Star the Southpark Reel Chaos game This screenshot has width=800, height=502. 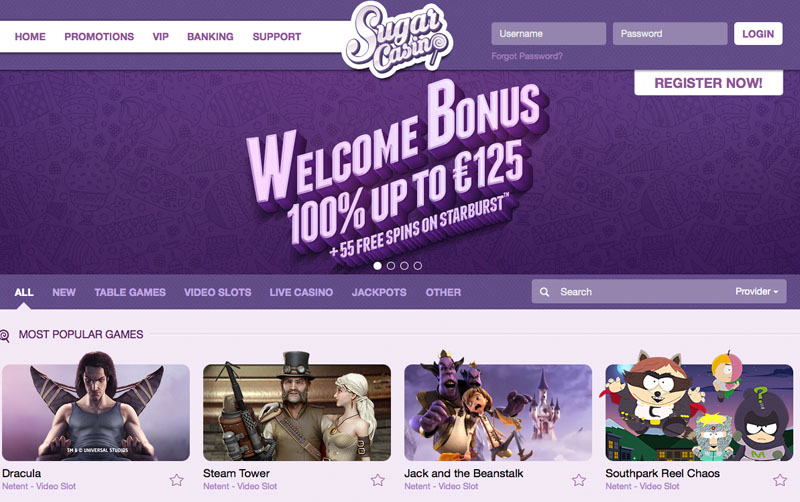[x=780, y=480]
